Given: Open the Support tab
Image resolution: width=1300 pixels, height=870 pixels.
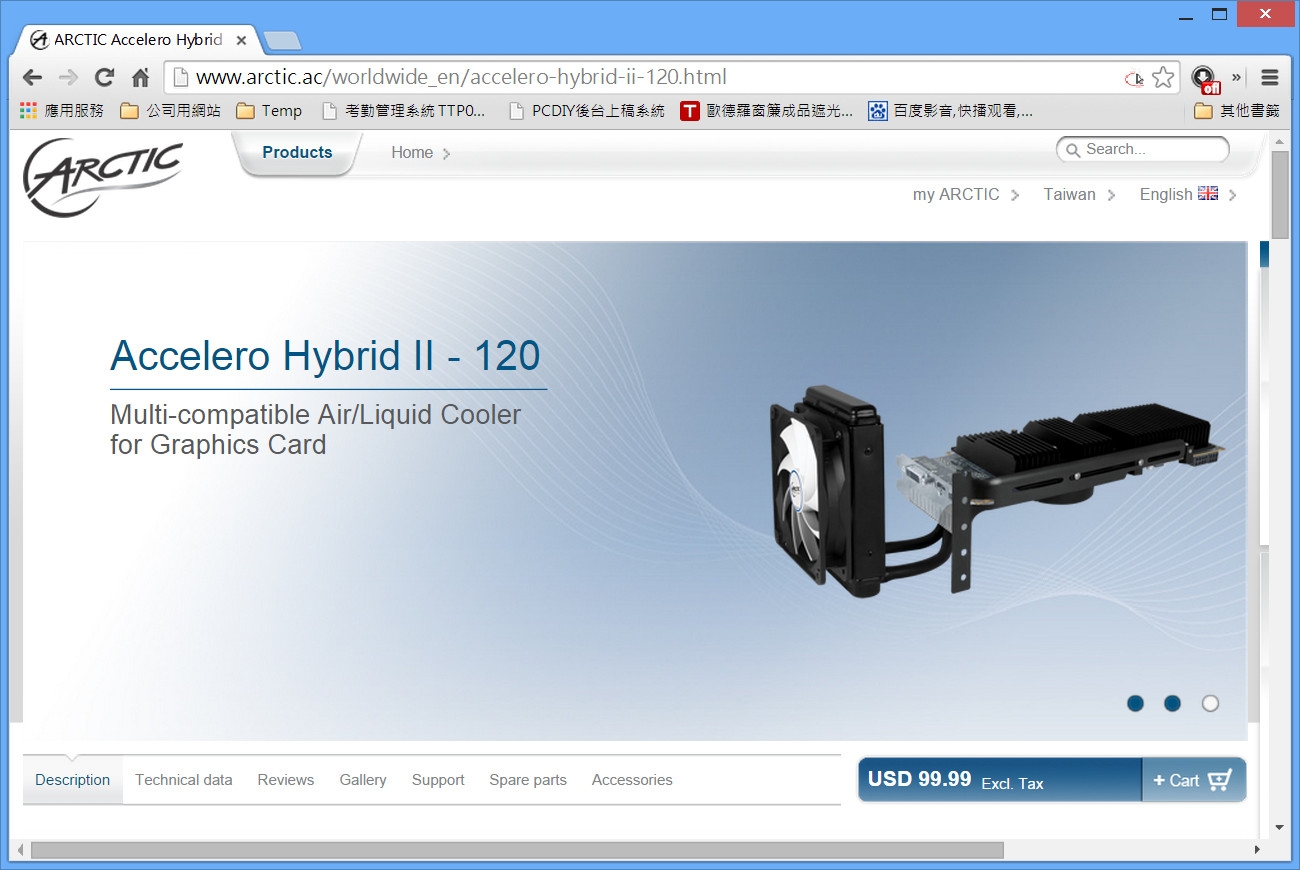Looking at the screenshot, I should (438, 780).
